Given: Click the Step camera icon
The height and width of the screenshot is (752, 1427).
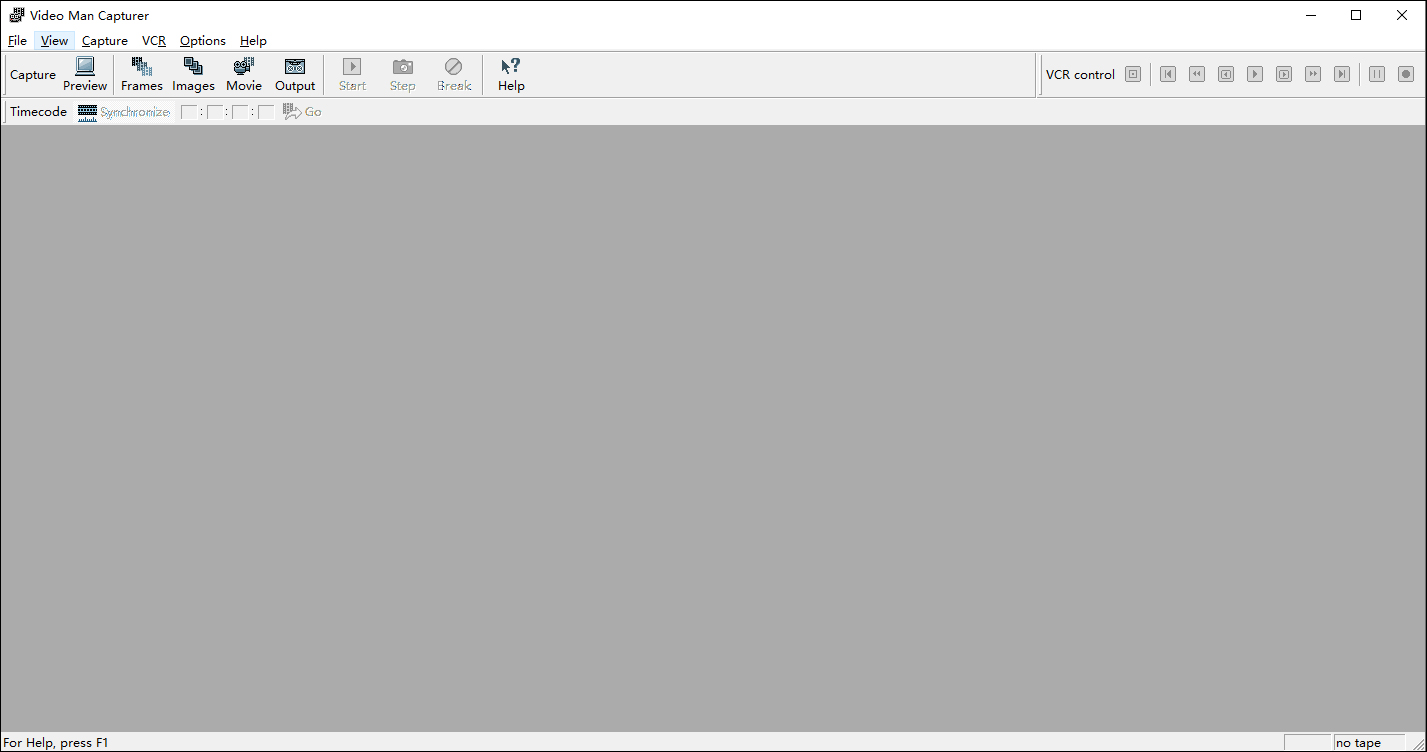Looking at the screenshot, I should (x=402, y=67).
